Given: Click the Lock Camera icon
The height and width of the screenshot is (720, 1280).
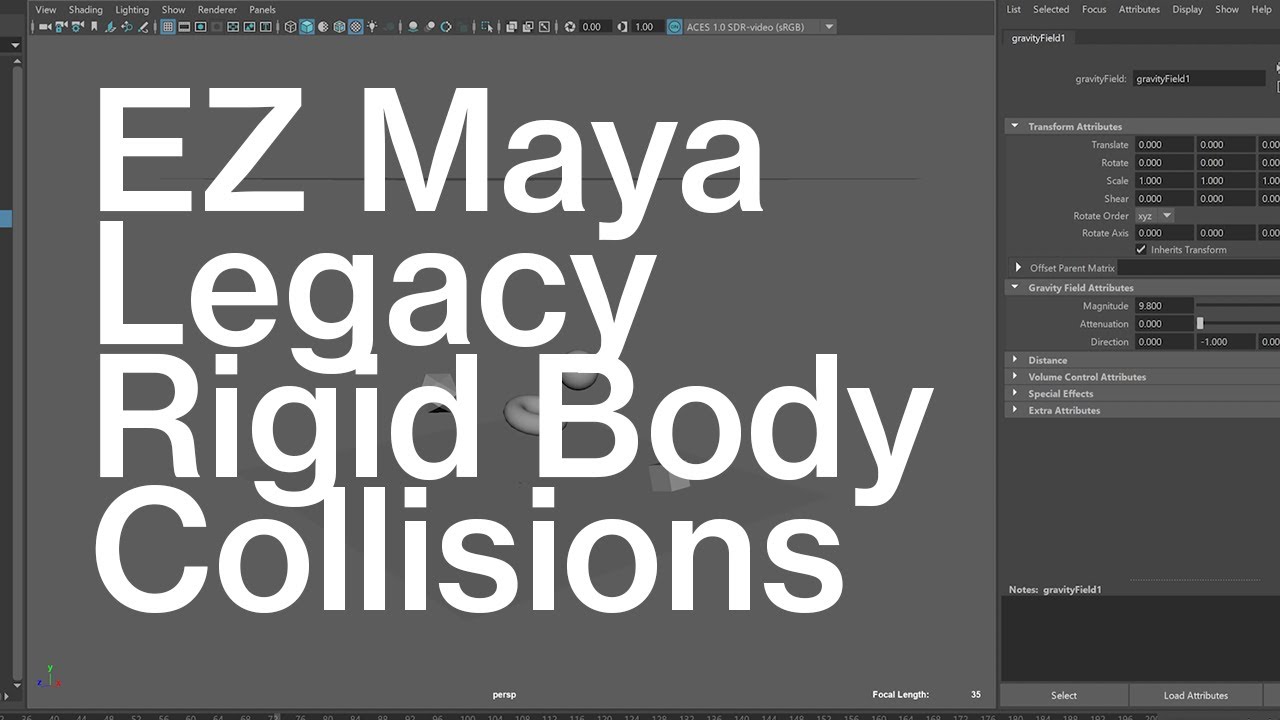Looking at the screenshot, I should [61, 27].
